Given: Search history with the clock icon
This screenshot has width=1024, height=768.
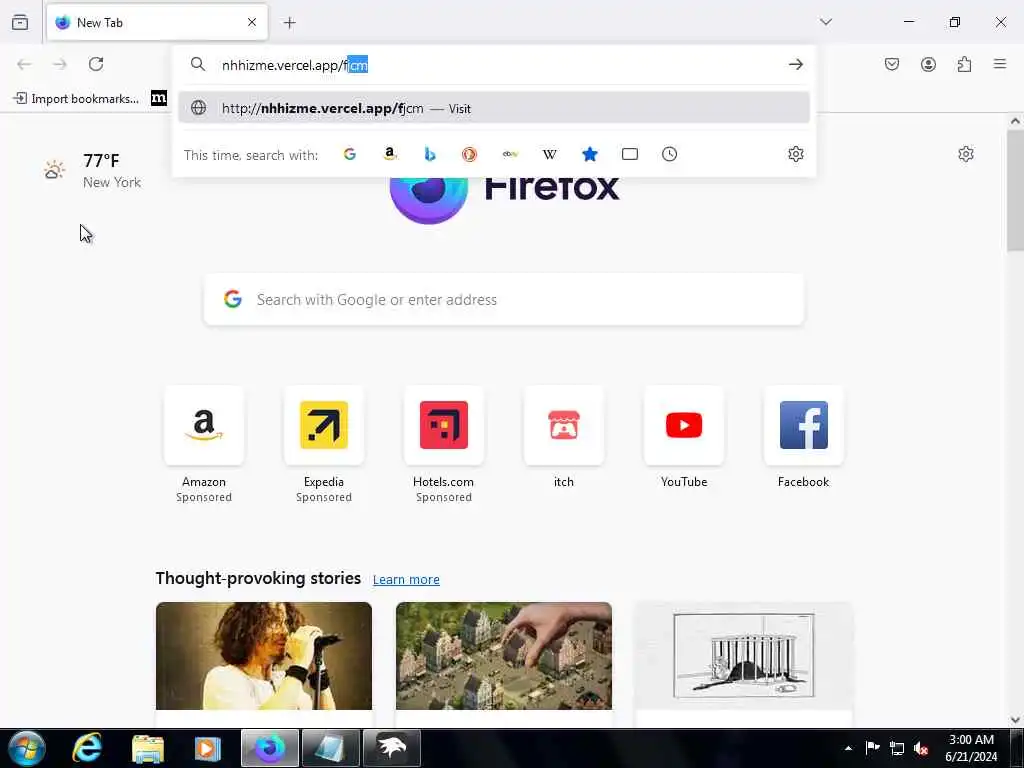Looking at the screenshot, I should (669, 154).
